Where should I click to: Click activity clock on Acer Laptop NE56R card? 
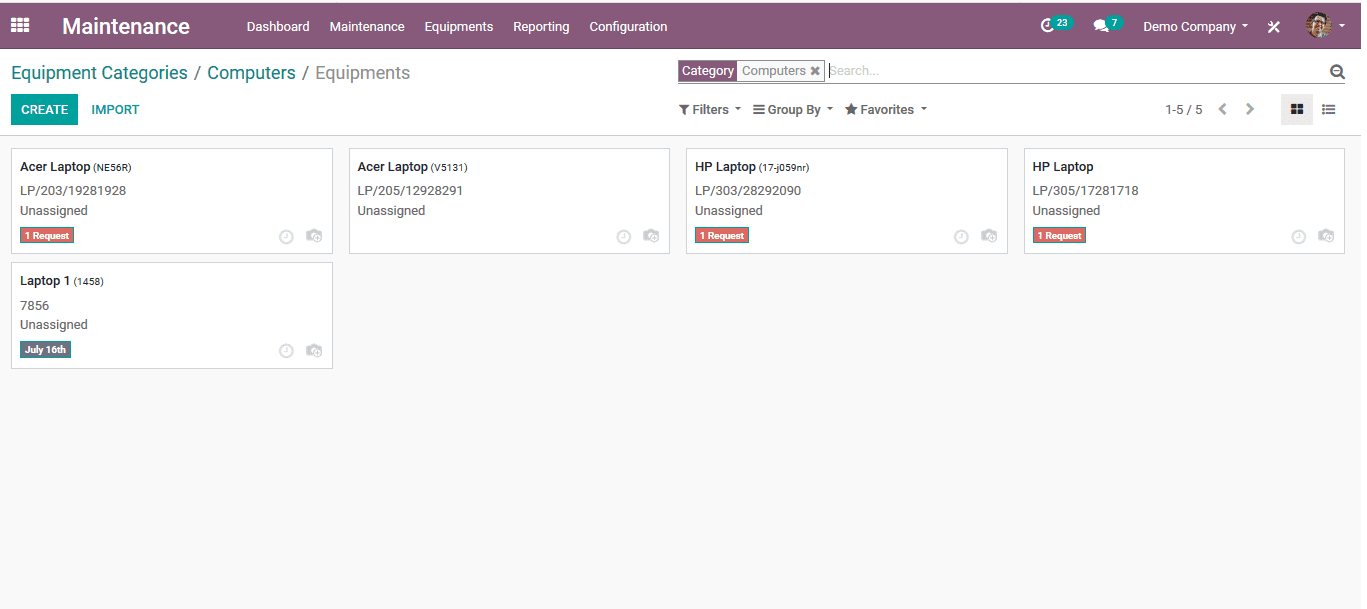click(x=286, y=237)
